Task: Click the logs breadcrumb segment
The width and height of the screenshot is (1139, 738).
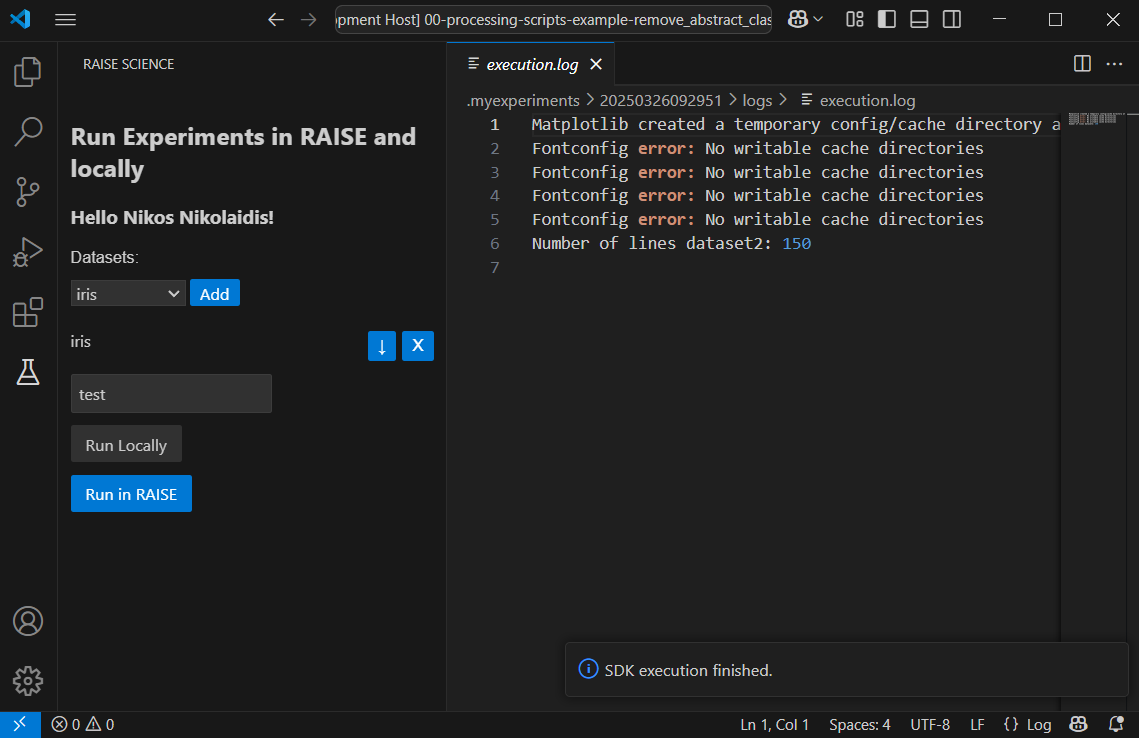Action: pyautogui.click(x=757, y=100)
